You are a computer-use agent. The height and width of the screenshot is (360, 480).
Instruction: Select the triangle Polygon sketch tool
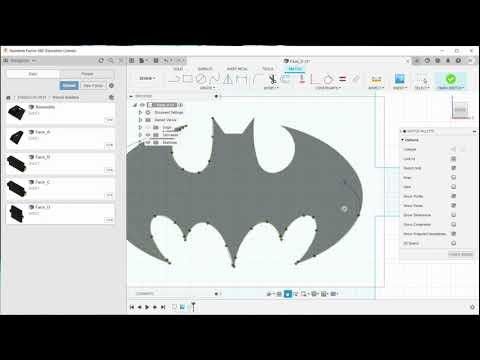[x=228, y=79]
